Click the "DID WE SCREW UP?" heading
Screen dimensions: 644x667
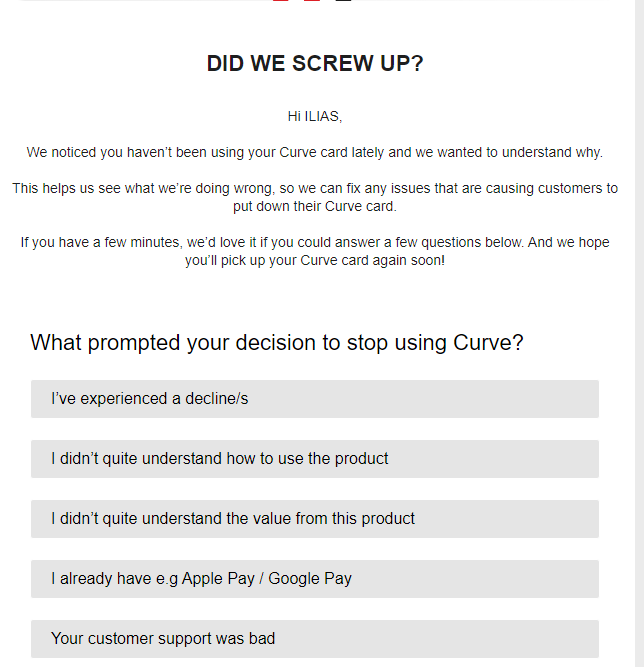pyautogui.click(x=315, y=63)
